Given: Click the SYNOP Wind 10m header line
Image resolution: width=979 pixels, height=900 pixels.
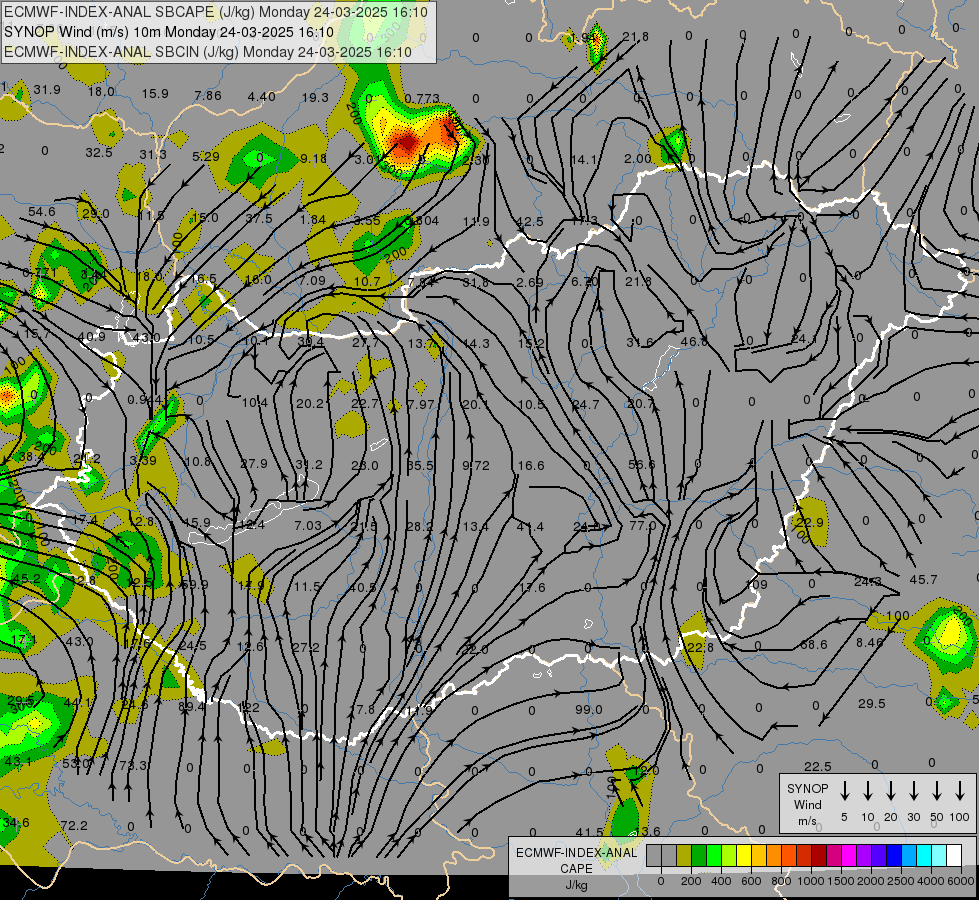Looking at the screenshot, I should (169, 32).
